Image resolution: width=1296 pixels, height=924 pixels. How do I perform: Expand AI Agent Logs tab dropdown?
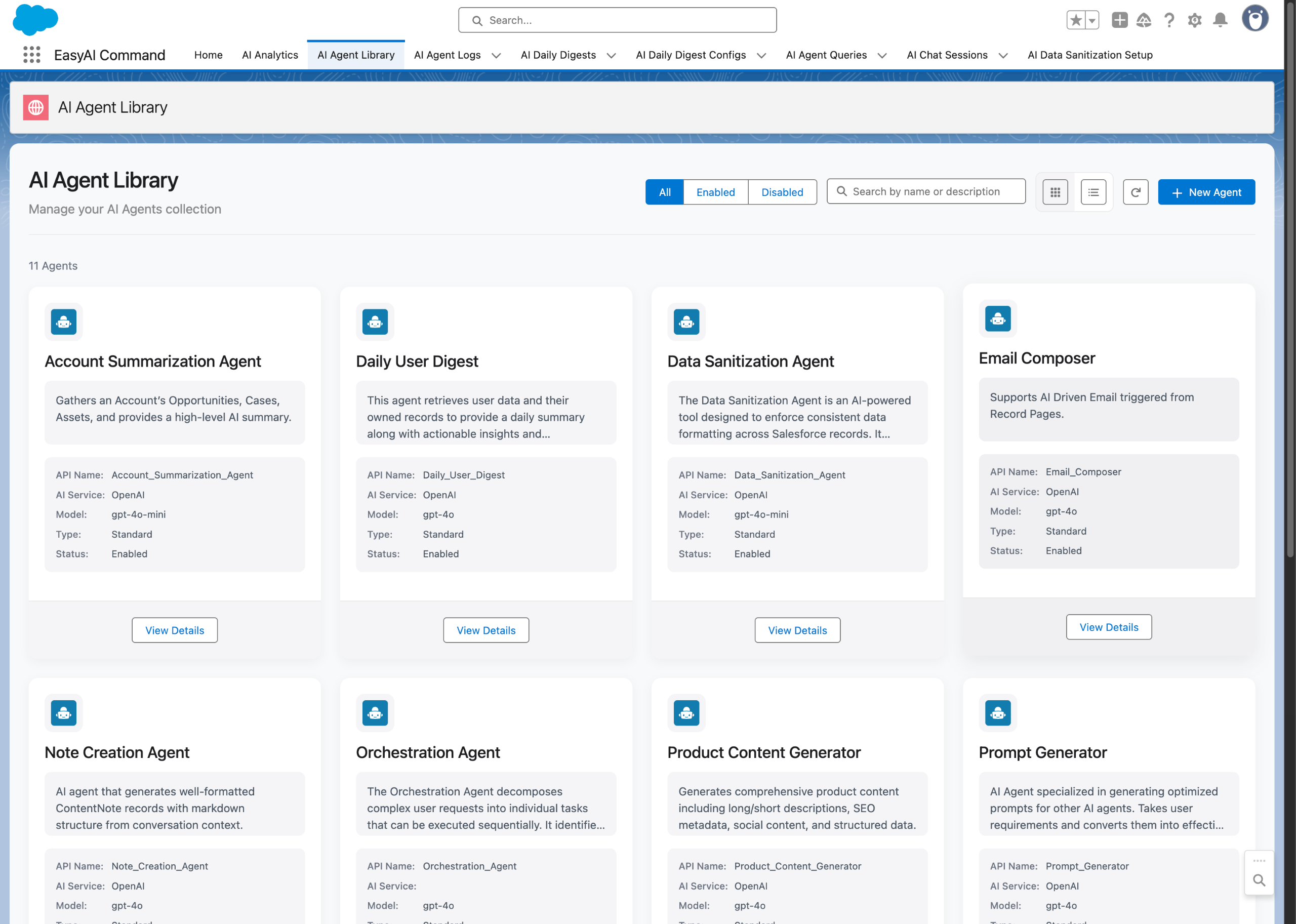496,55
